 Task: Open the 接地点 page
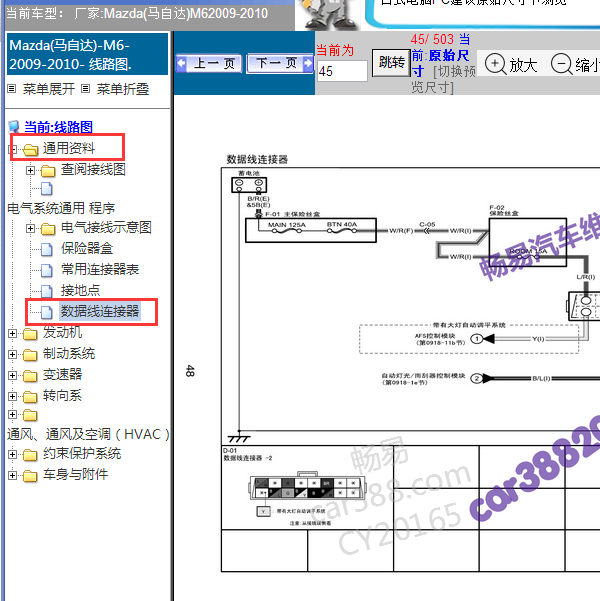click(80, 291)
